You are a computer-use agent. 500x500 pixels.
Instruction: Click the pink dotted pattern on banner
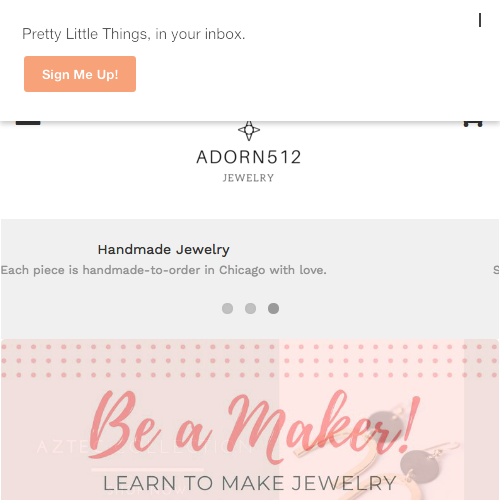click(x=250, y=361)
